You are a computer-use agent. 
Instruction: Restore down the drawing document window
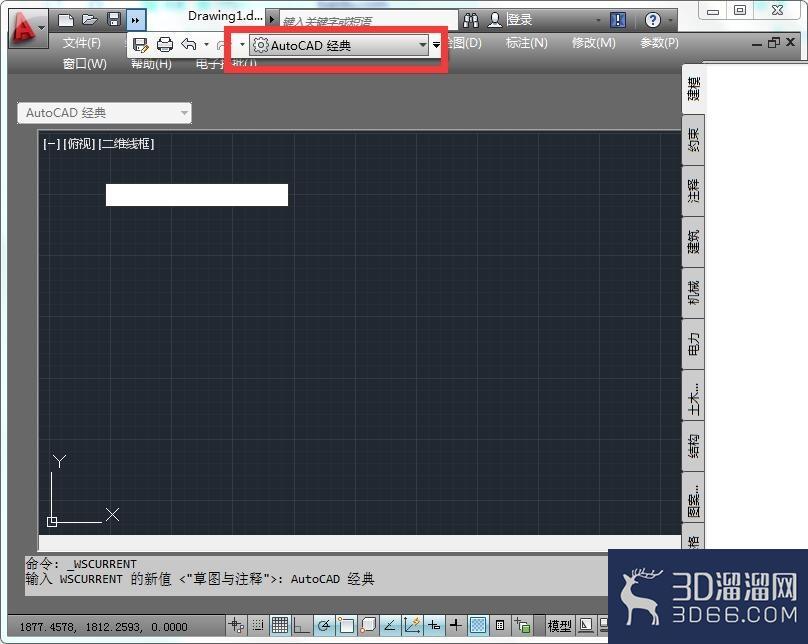773,43
